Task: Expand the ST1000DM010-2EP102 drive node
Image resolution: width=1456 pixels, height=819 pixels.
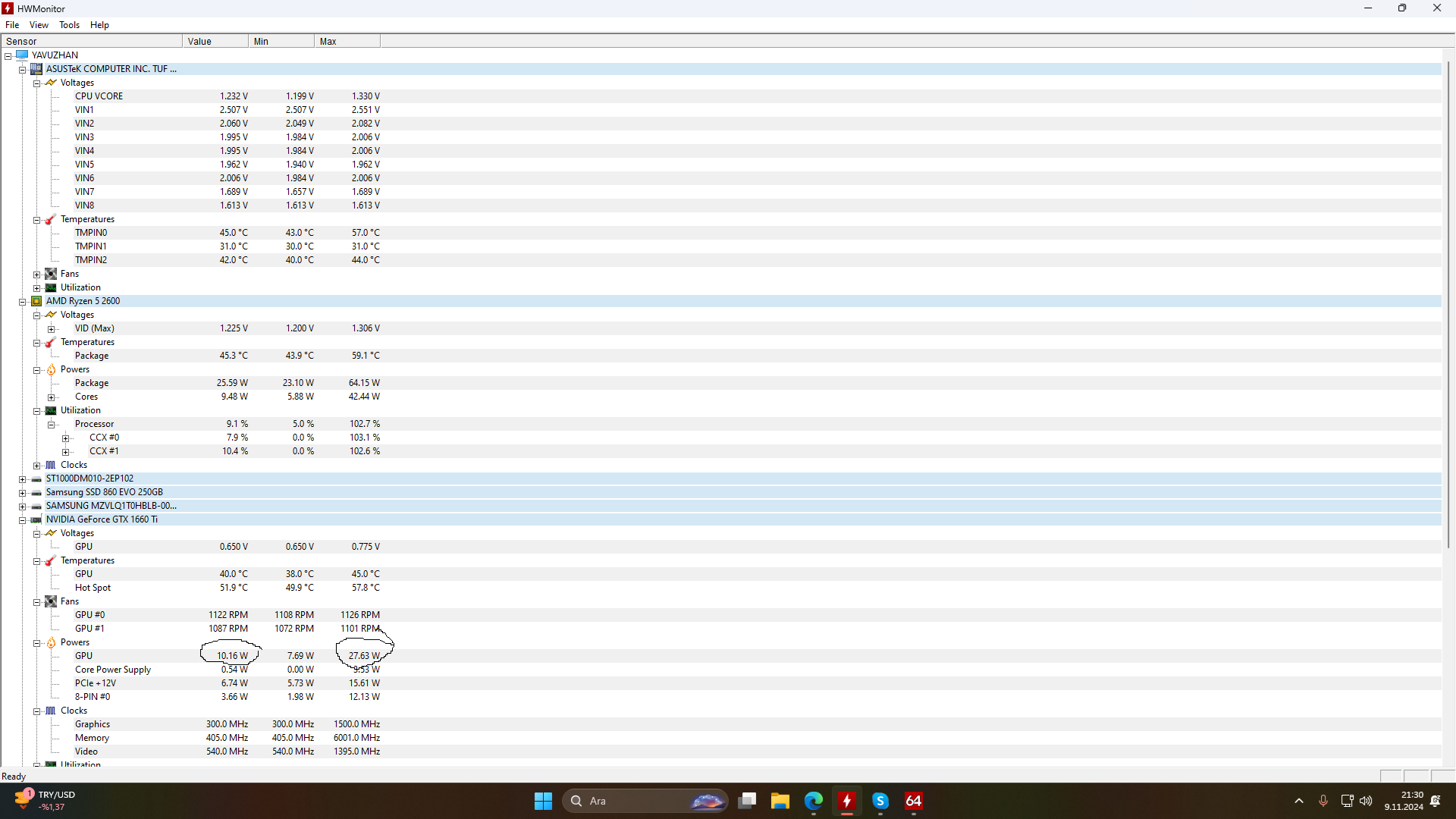Action: coord(23,479)
